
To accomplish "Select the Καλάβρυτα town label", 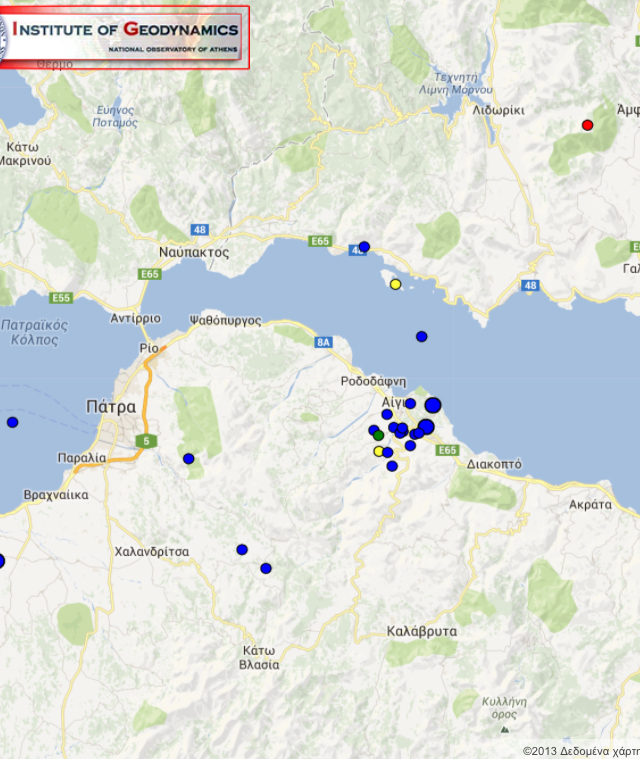I will tap(421, 631).
